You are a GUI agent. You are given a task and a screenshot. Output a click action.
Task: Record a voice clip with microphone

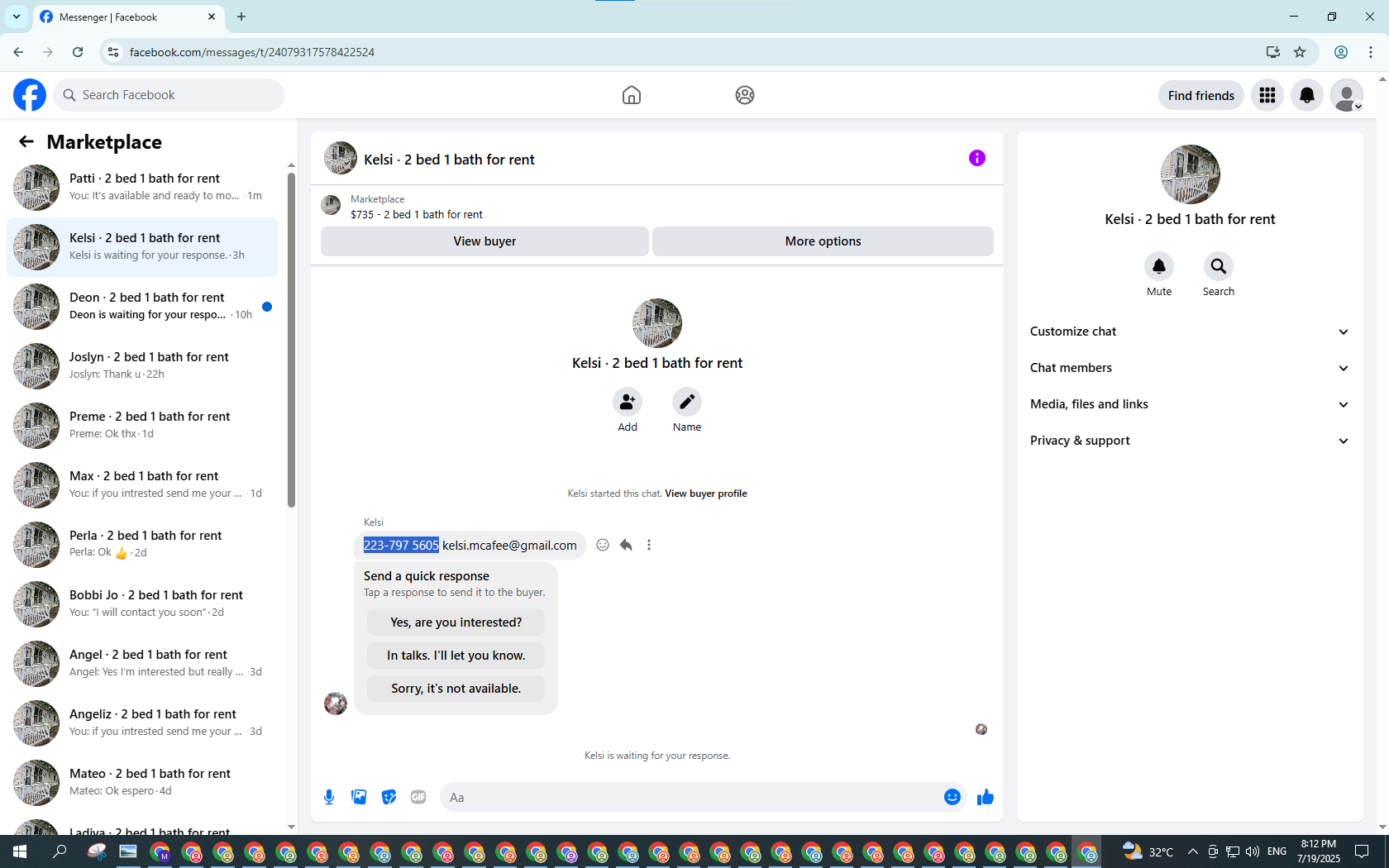[x=329, y=797]
